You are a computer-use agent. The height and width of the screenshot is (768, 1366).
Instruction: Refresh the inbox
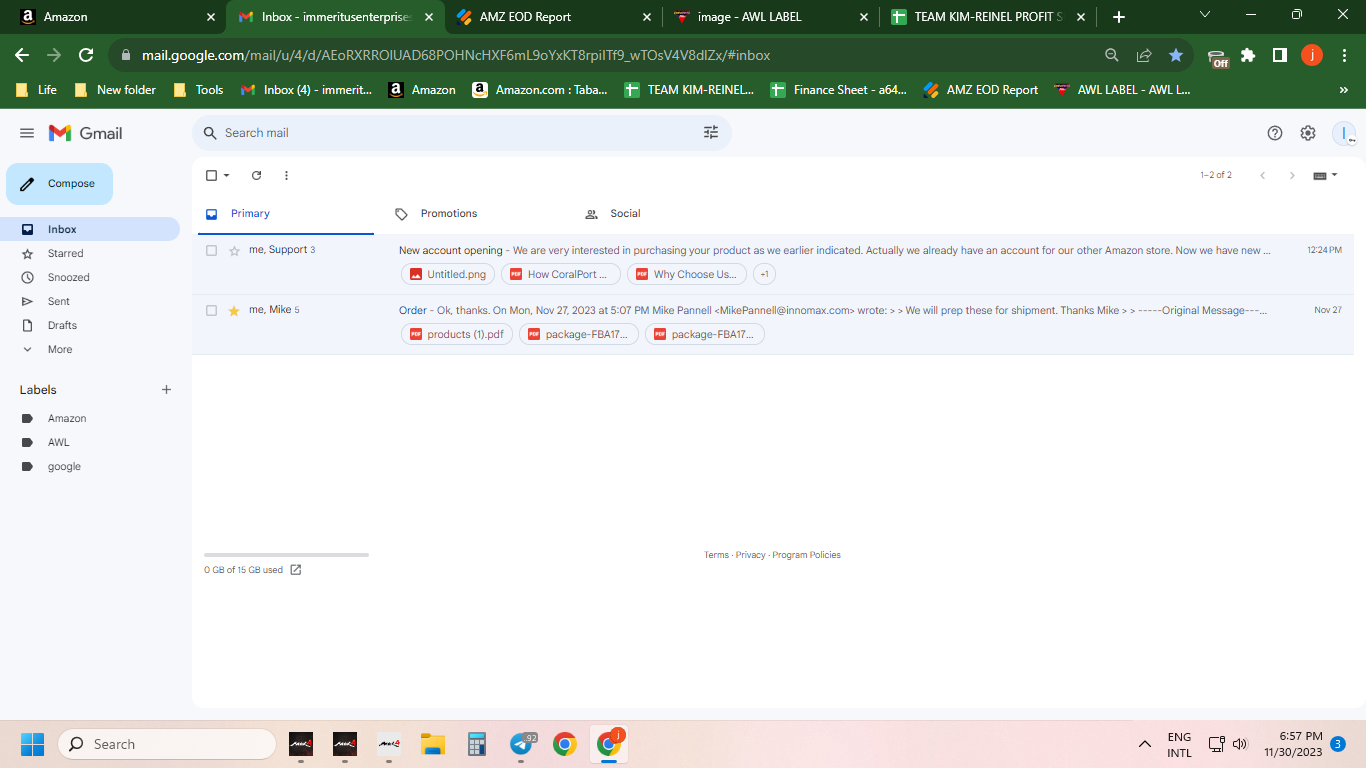click(256, 175)
